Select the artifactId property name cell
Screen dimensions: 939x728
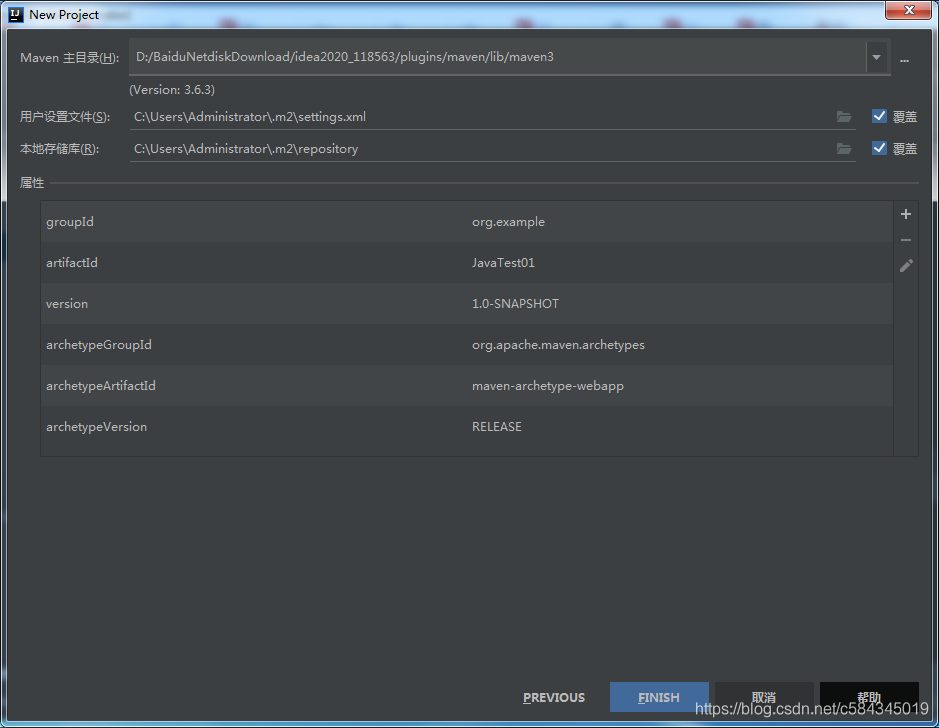click(254, 263)
